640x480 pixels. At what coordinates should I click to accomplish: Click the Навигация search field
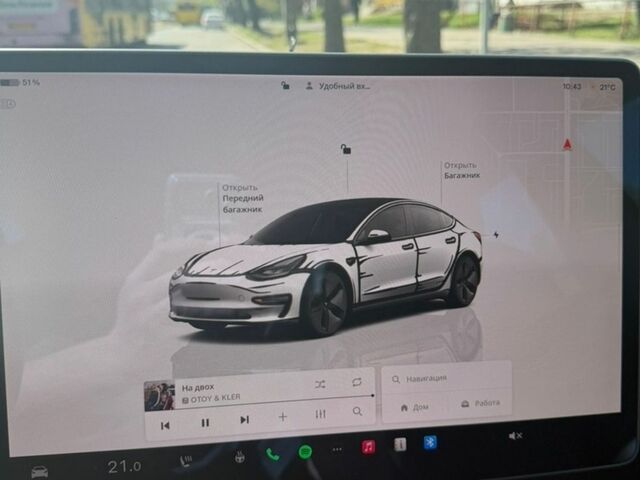coord(446,379)
